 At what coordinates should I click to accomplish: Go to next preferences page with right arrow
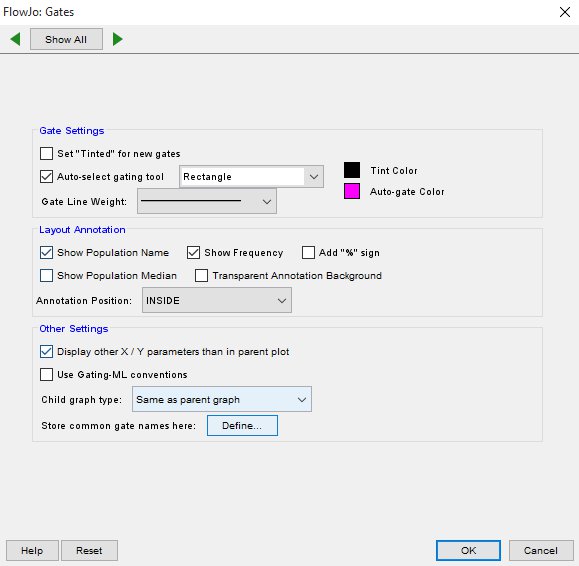(117, 39)
